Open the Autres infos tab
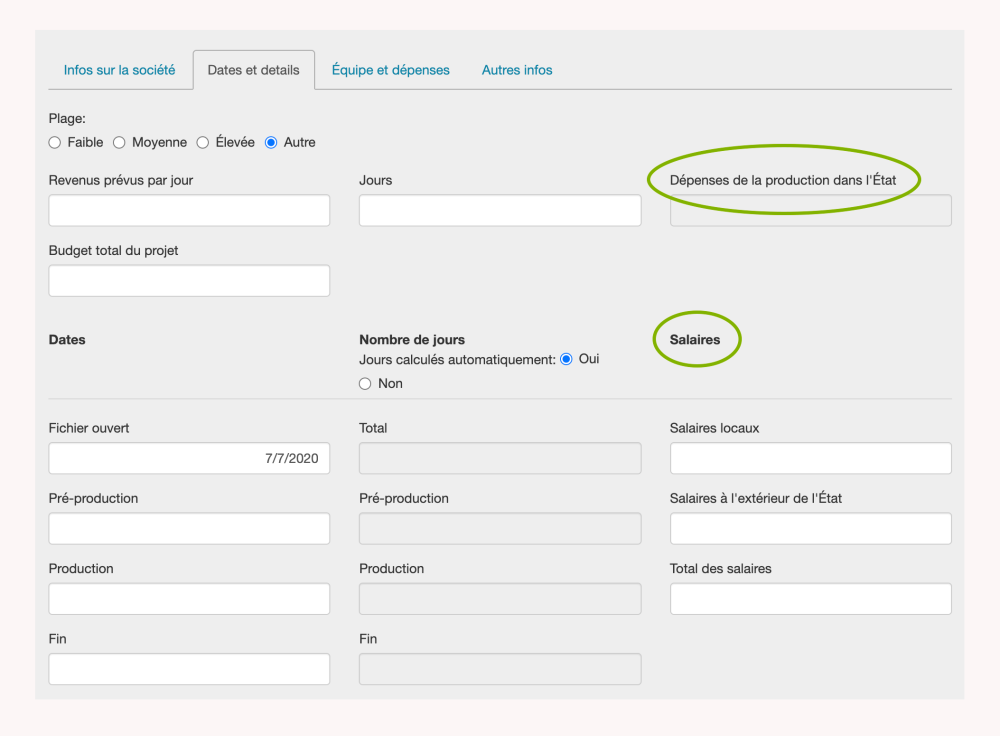This screenshot has width=1000, height=736. click(x=517, y=70)
